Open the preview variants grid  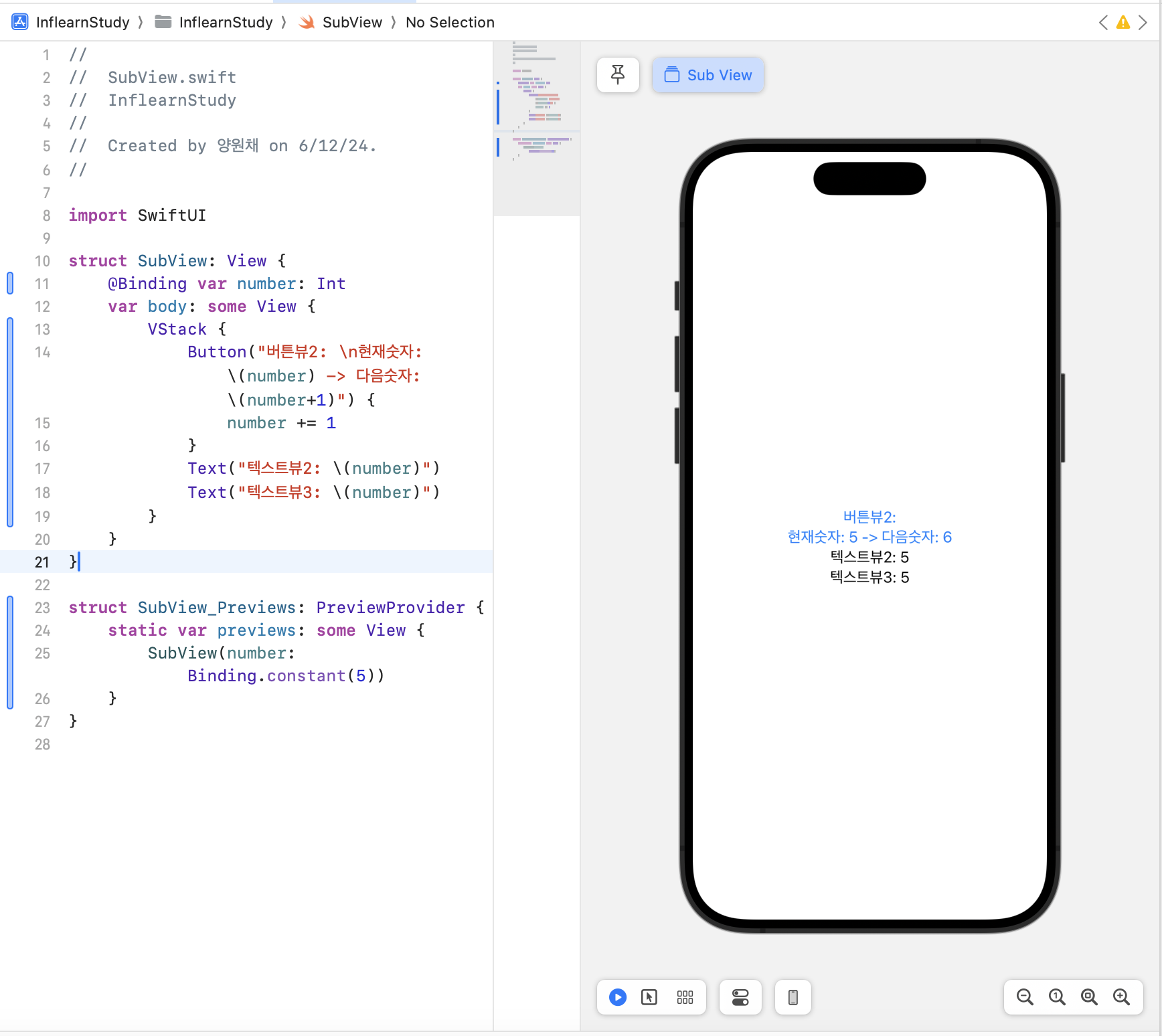[x=685, y=997]
